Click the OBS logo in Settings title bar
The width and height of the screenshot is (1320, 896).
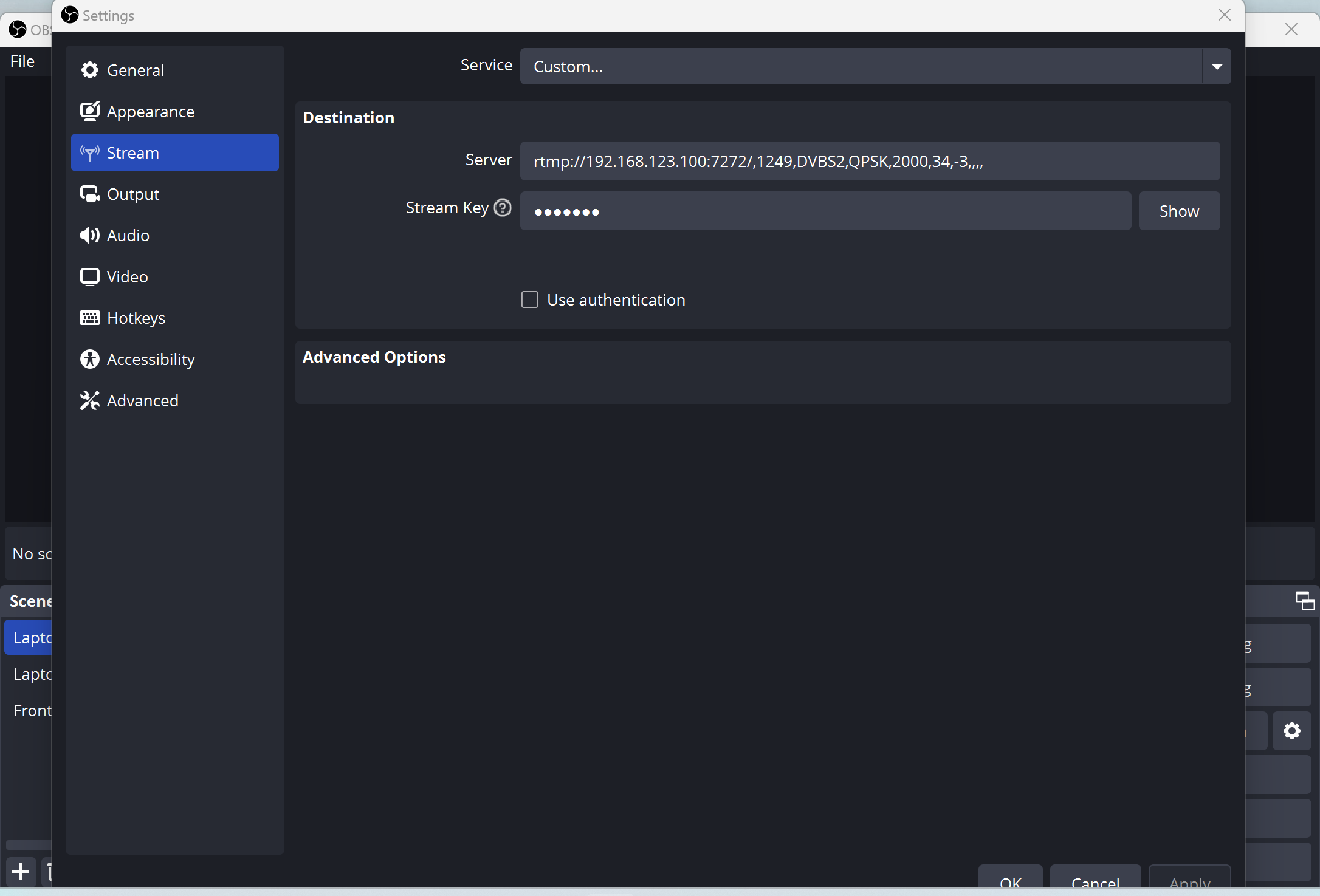point(70,15)
